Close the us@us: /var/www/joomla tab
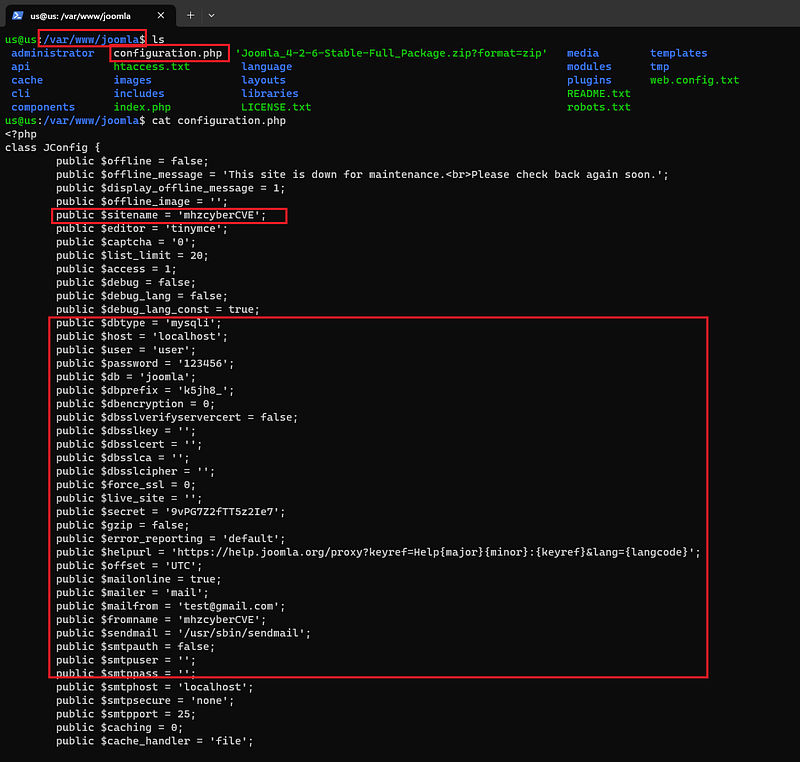 point(161,16)
